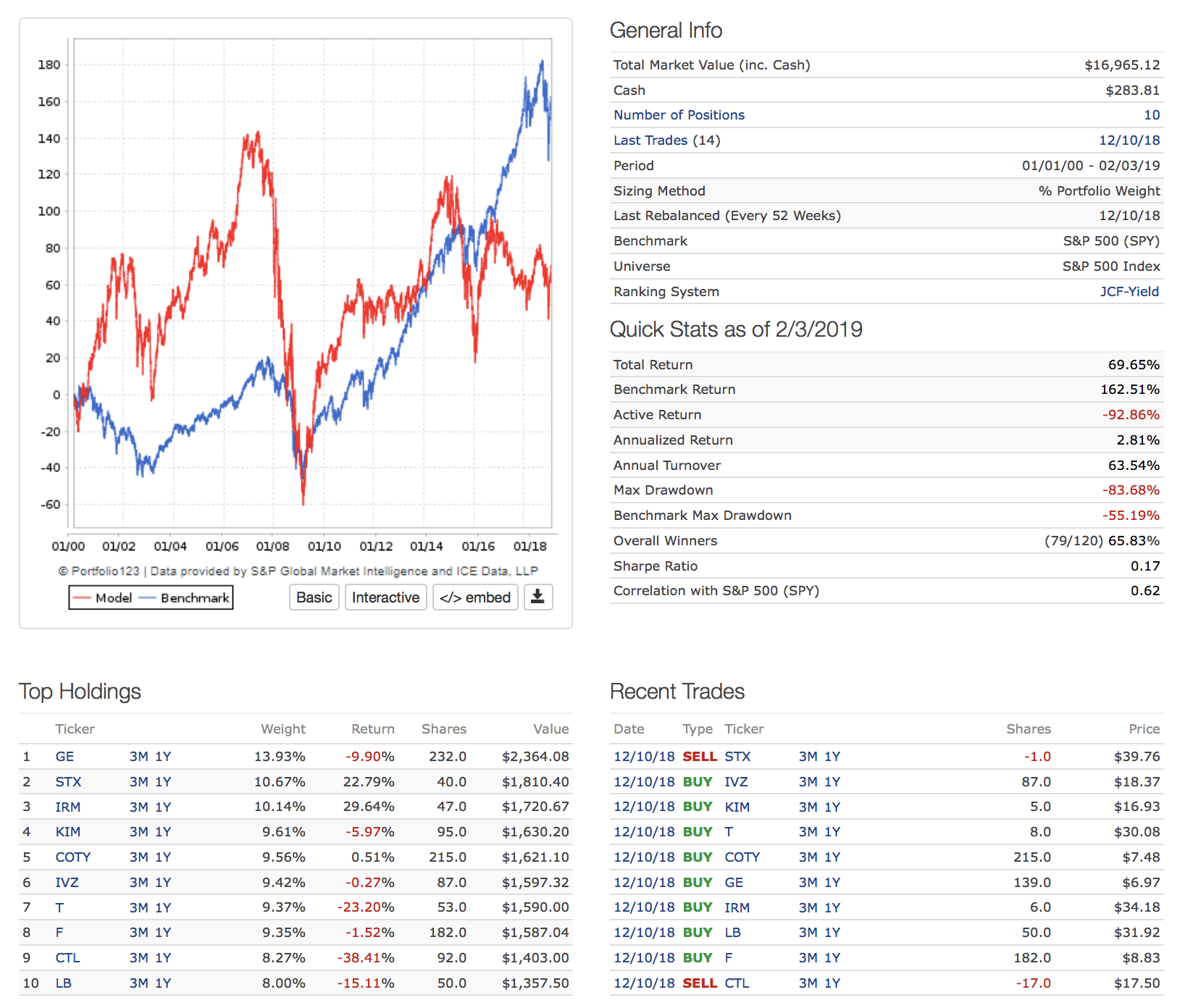Click the 12/10/18 last trades date
Screen dimensions: 1185x1008
click(1129, 140)
